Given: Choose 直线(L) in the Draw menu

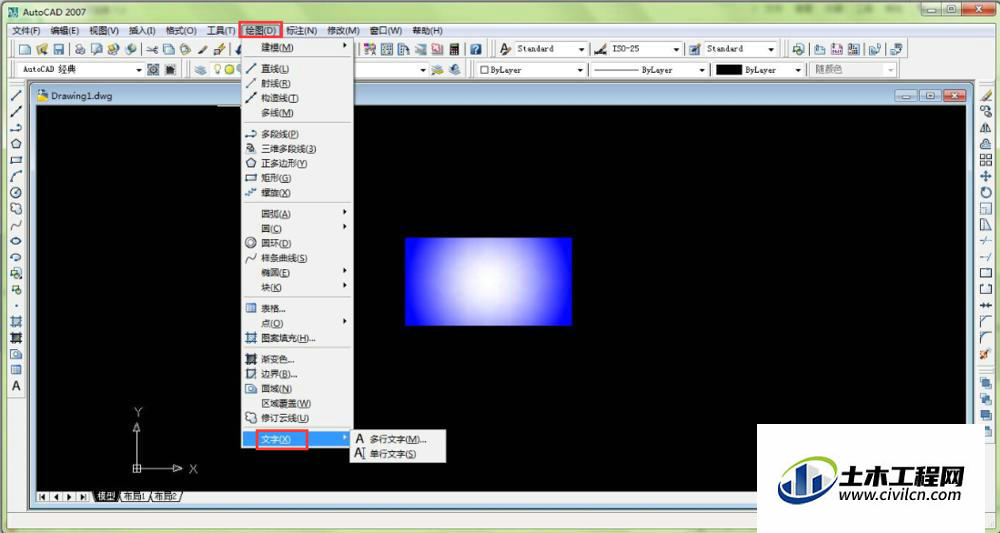Looking at the screenshot, I should click(297, 68).
